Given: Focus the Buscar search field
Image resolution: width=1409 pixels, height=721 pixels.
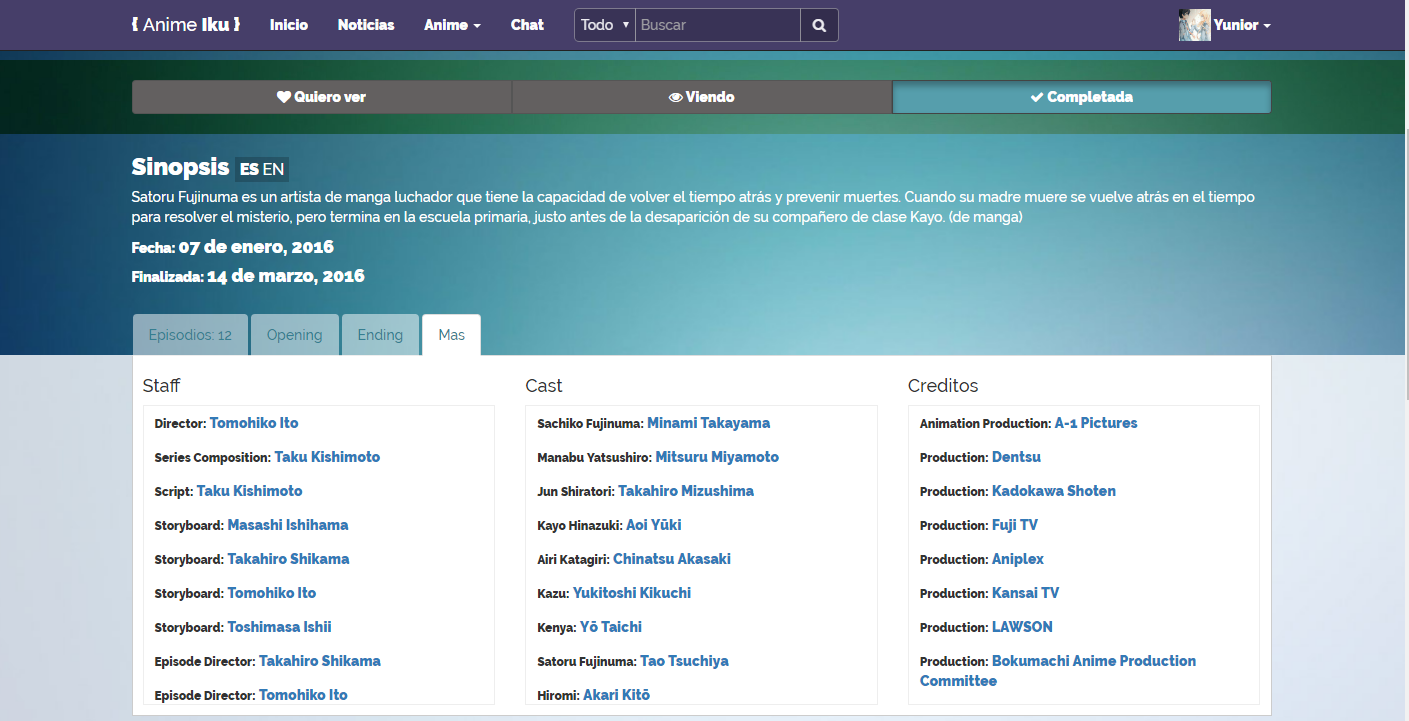Looking at the screenshot, I should [x=718, y=25].
